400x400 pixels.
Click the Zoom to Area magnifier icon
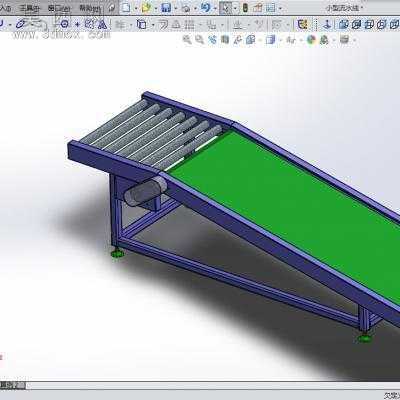click(x=200, y=40)
